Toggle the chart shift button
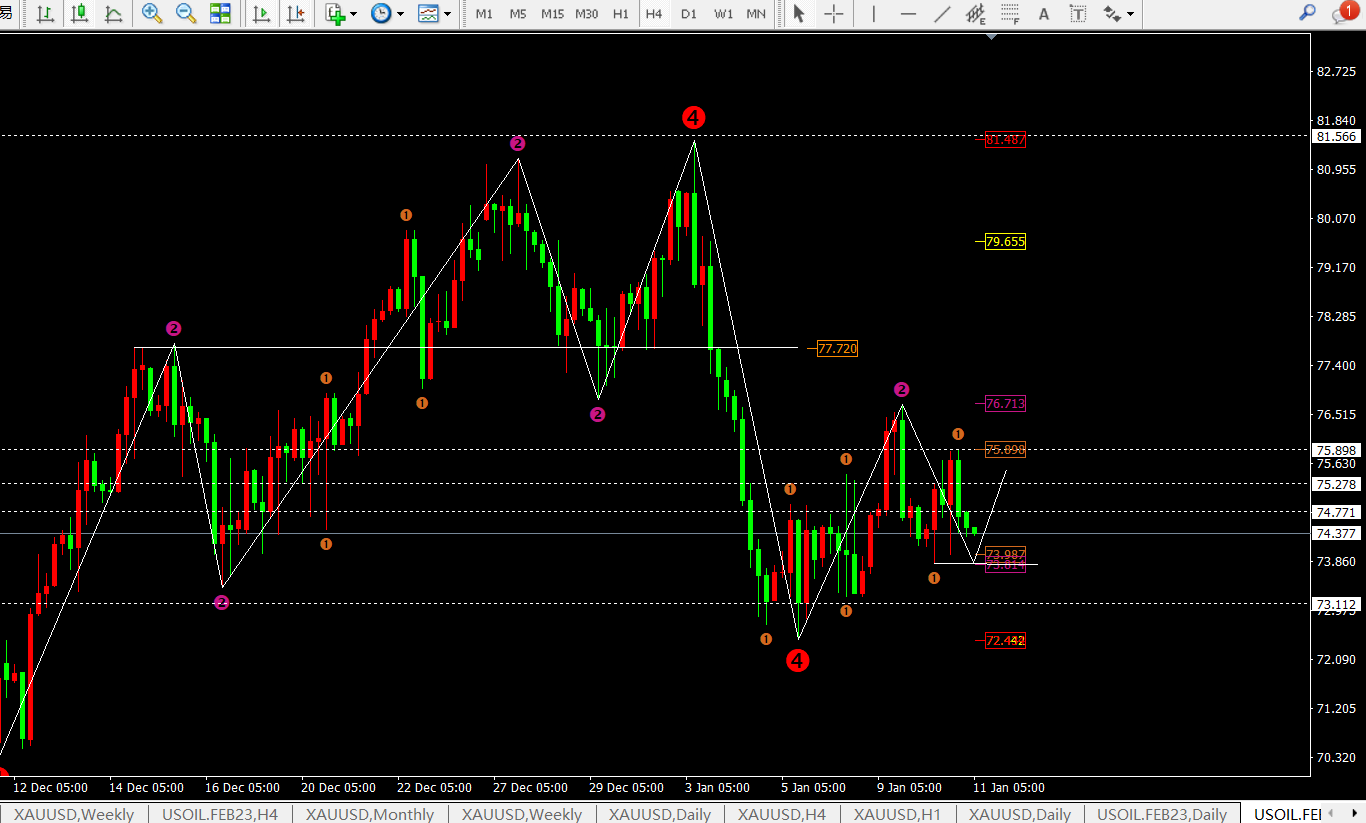This screenshot has width=1366, height=823. 296,14
